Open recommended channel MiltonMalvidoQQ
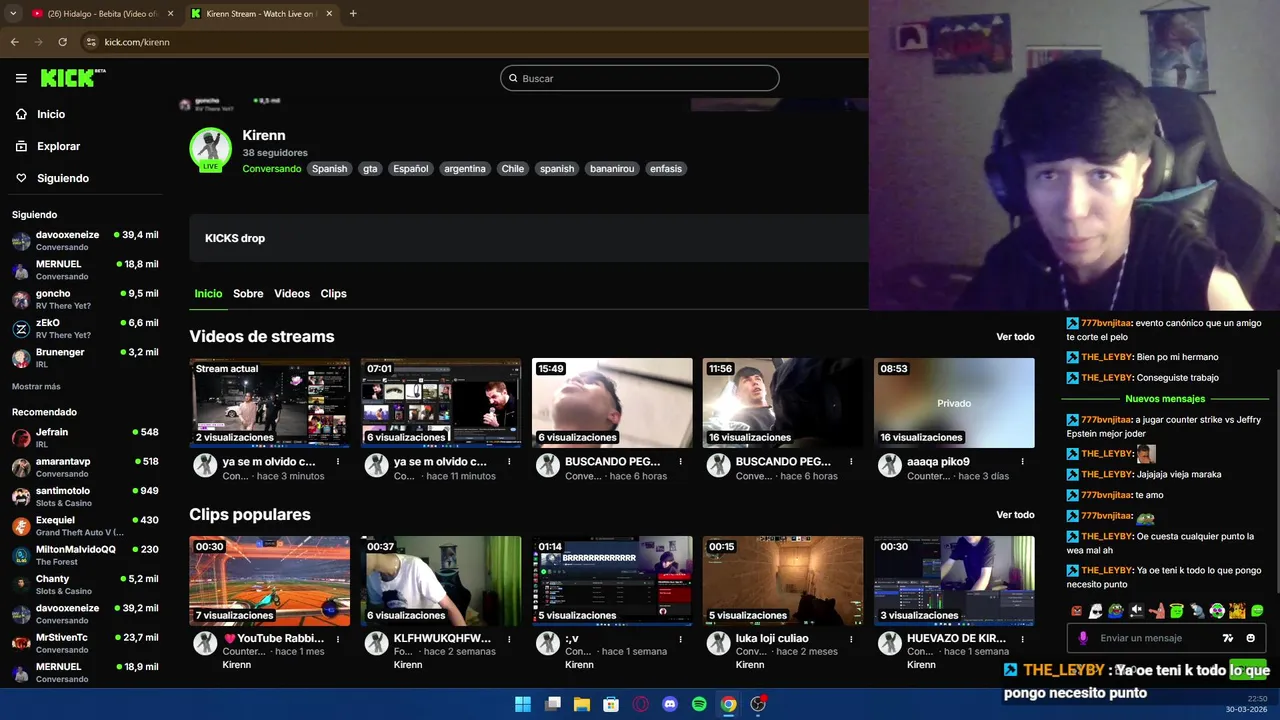This screenshot has height=720, width=1280. 85,554
